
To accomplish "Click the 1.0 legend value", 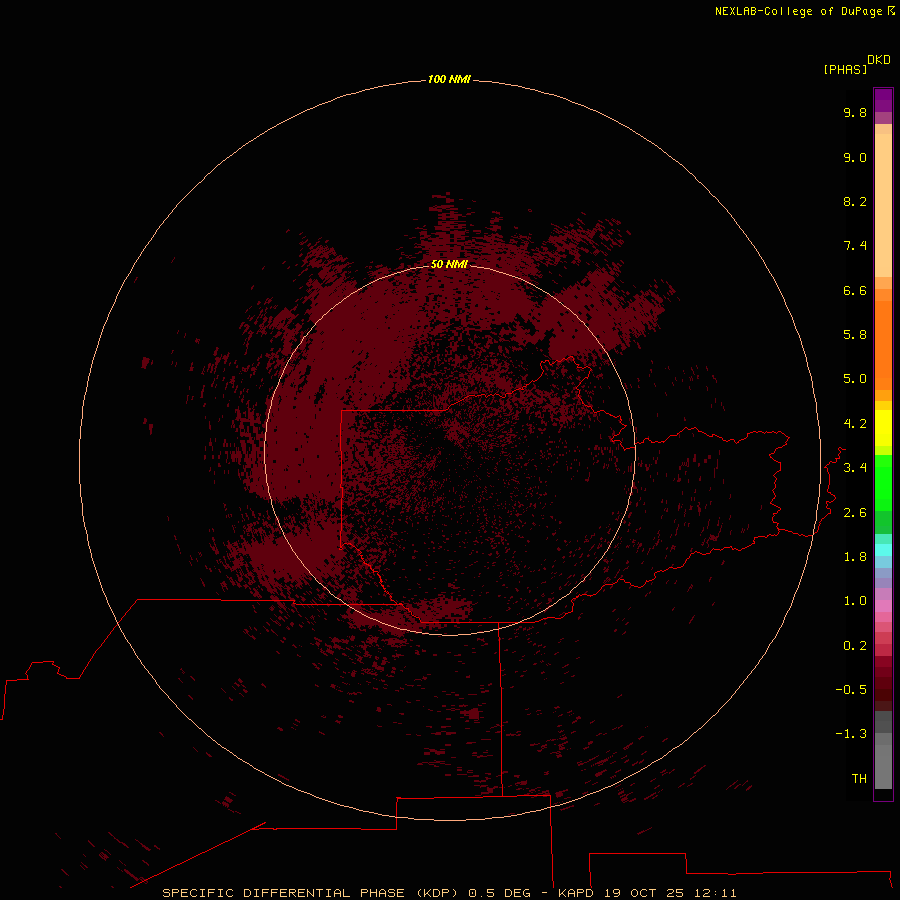I will [855, 601].
